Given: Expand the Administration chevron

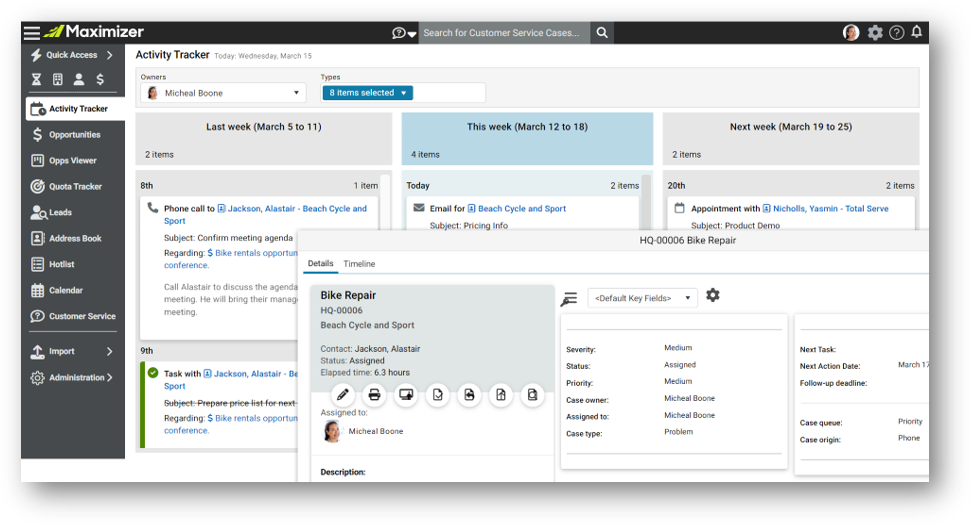Looking at the screenshot, I should pos(110,377).
